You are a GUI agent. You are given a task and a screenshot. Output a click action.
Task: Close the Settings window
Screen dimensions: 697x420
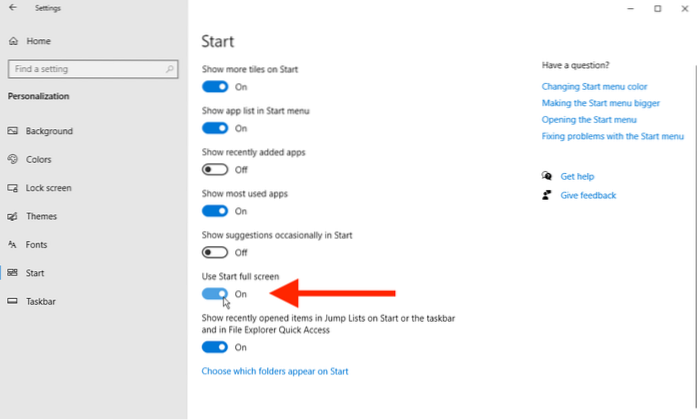click(685, 8)
